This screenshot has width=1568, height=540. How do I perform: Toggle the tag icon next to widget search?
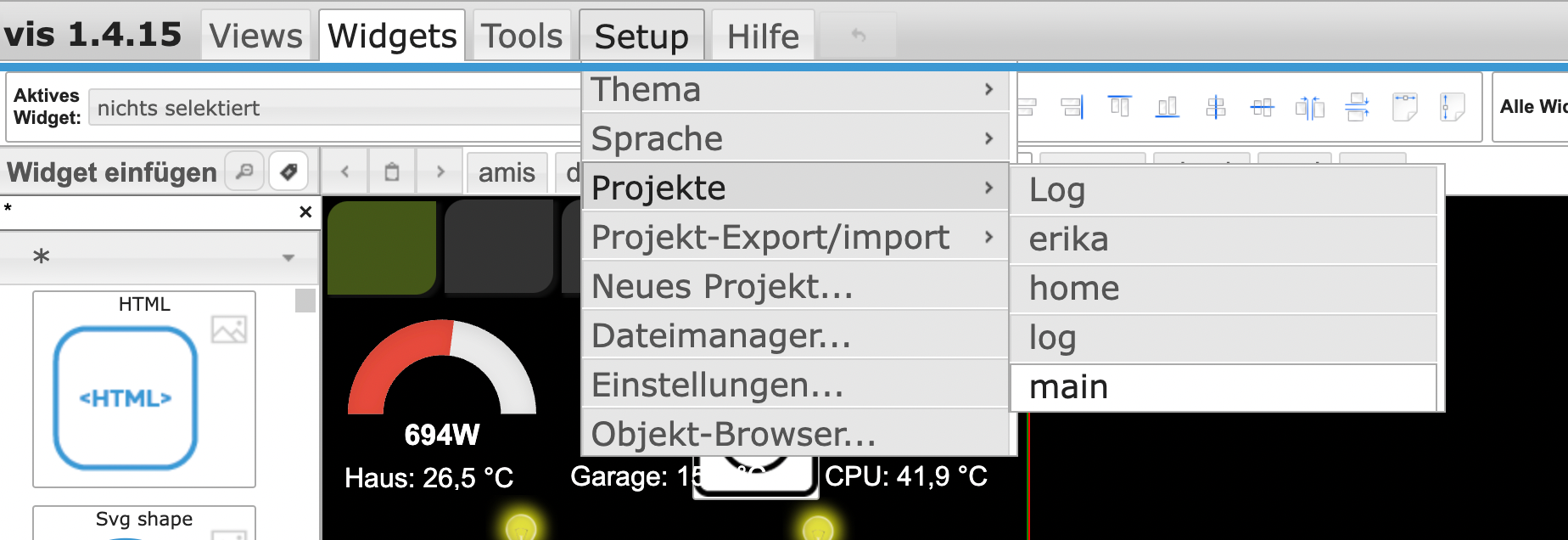[x=288, y=171]
